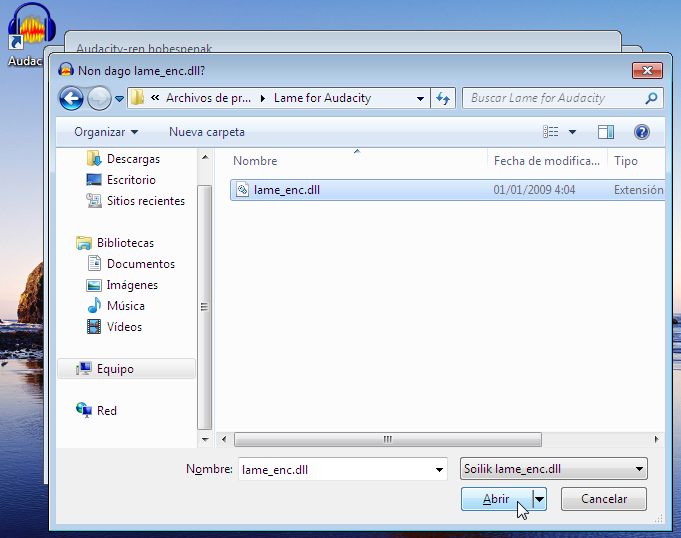Select Red in navigation pane
The height and width of the screenshot is (538, 681).
pyautogui.click(x=107, y=411)
